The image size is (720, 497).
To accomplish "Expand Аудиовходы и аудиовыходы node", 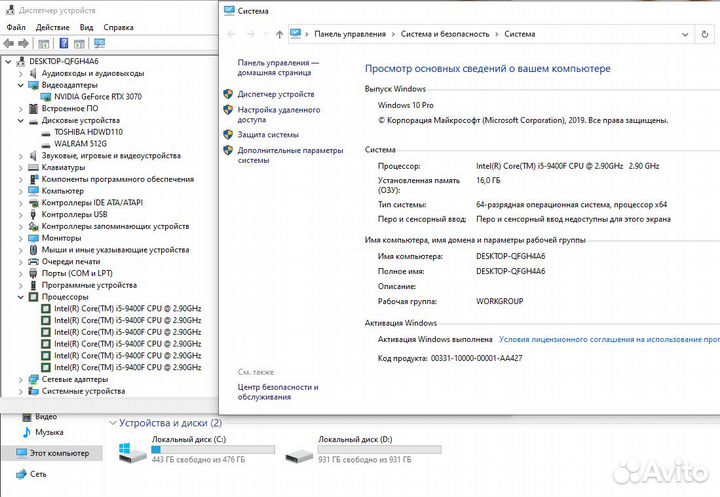I will click(x=20, y=73).
